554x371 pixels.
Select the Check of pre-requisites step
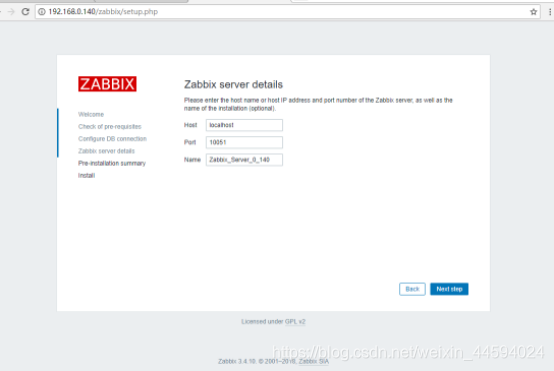tap(110, 126)
